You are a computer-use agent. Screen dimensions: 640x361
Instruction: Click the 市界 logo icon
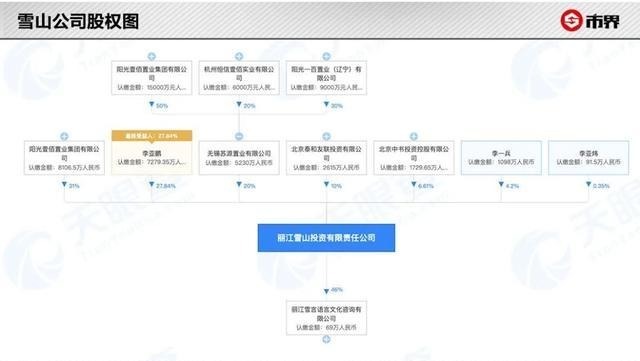tap(571, 20)
